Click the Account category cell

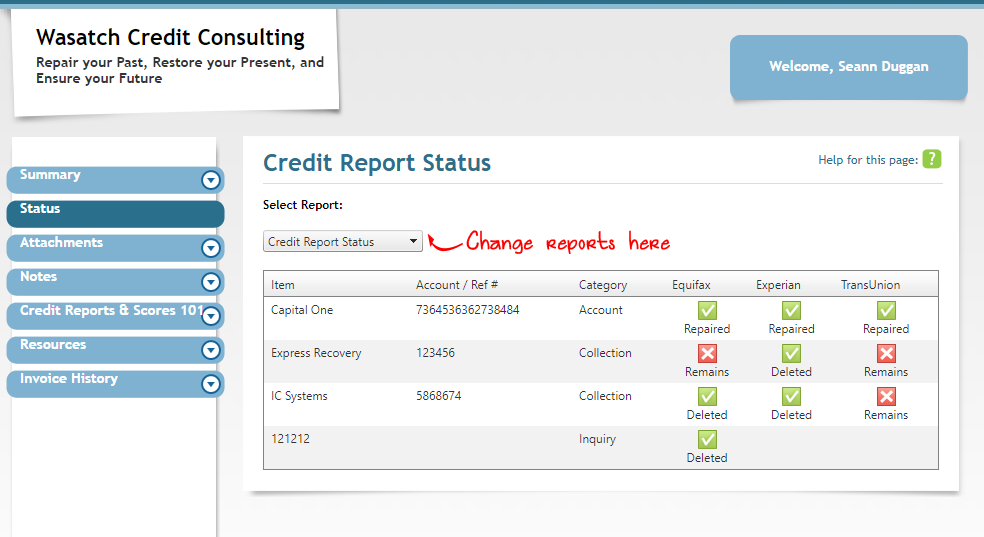click(601, 310)
